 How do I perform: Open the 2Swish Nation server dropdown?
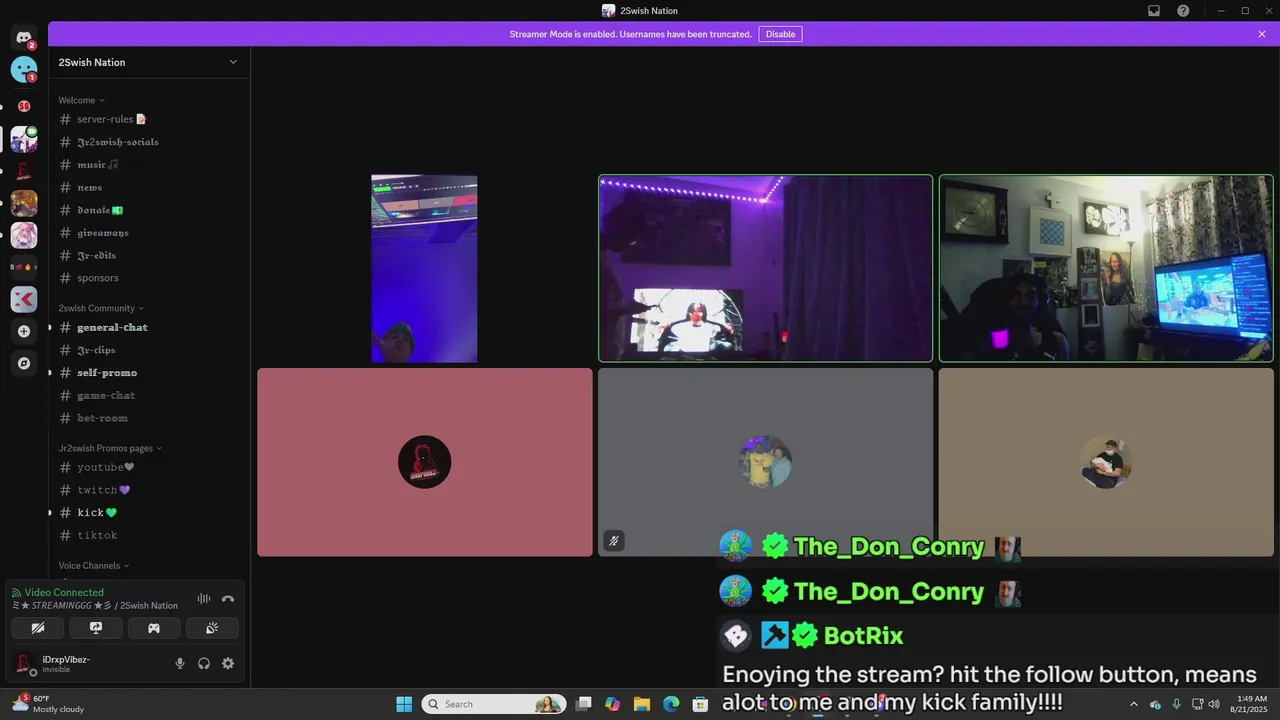pyautogui.click(x=149, y=62)
